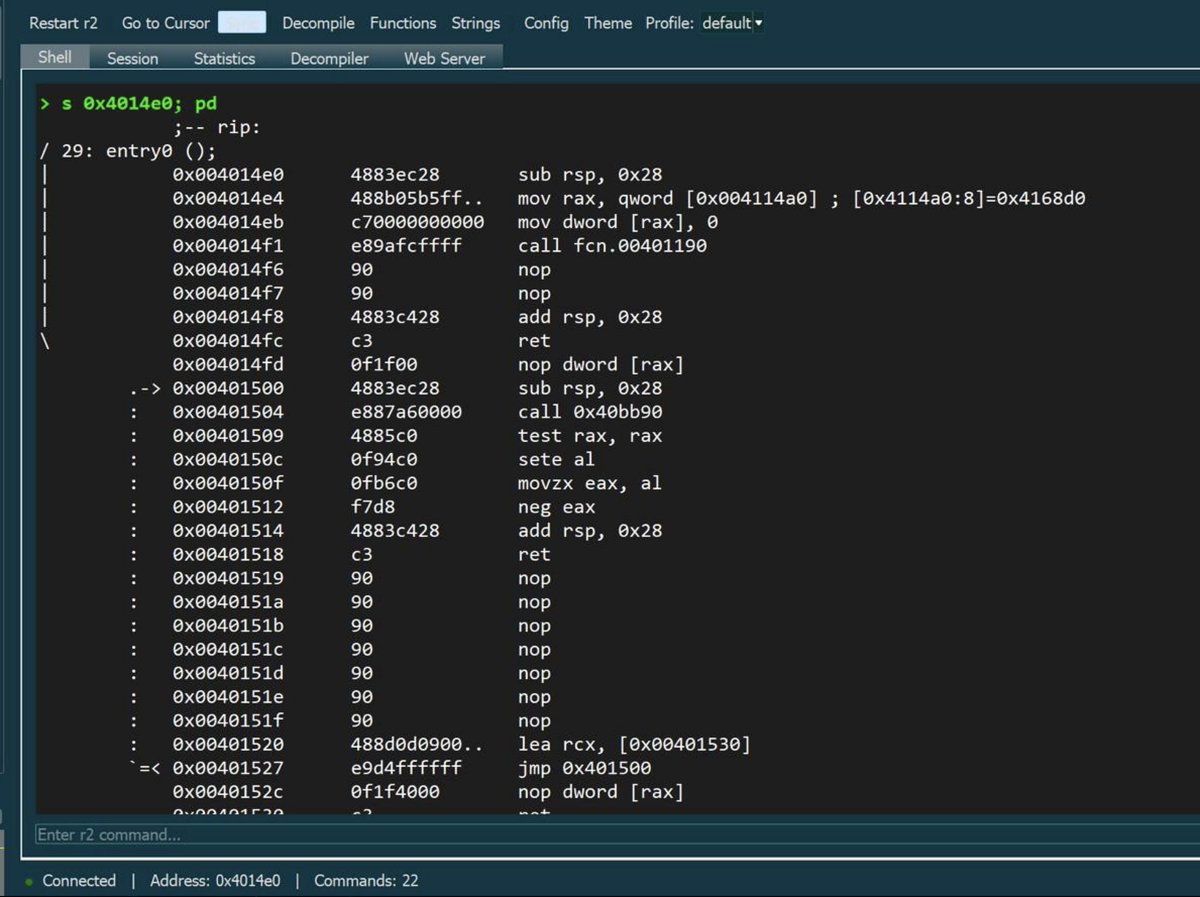Click the Address 0x4014e0 status text
The image size is (1200, 897).
point(215,881)
